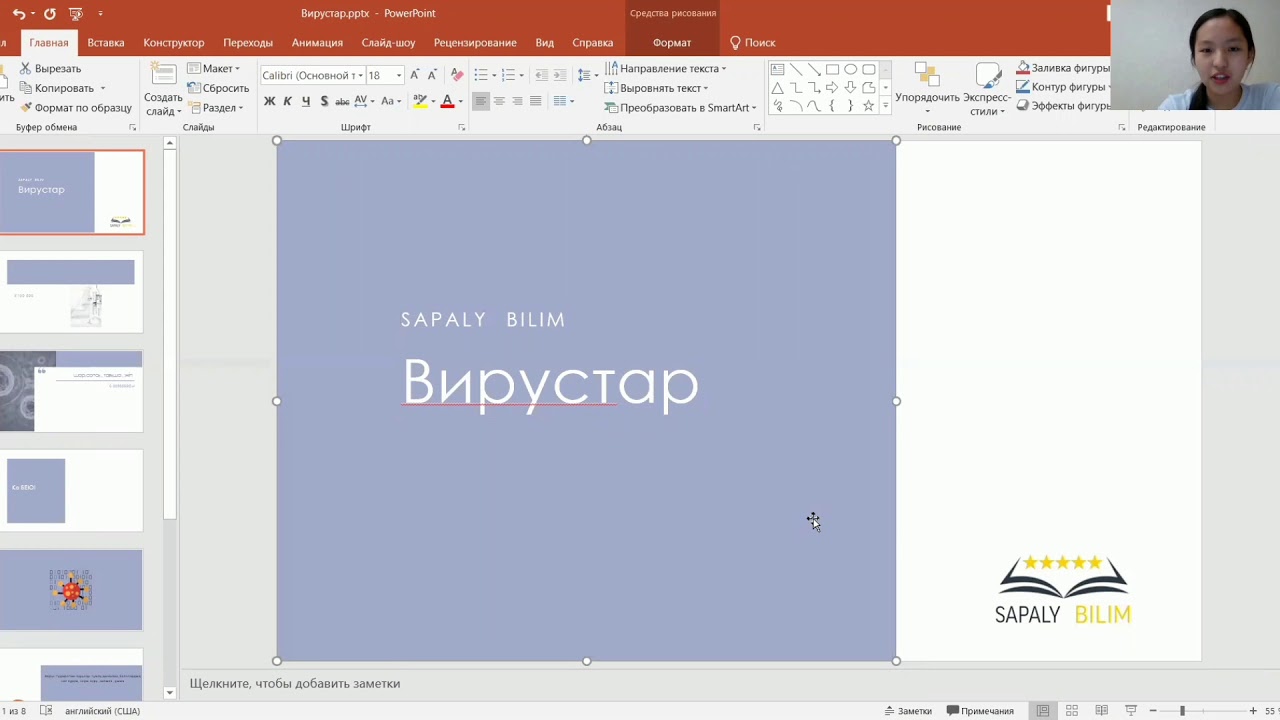Toggle text shadow S formatting
This screenshot has width=1280, height=720.
(324, 101)
